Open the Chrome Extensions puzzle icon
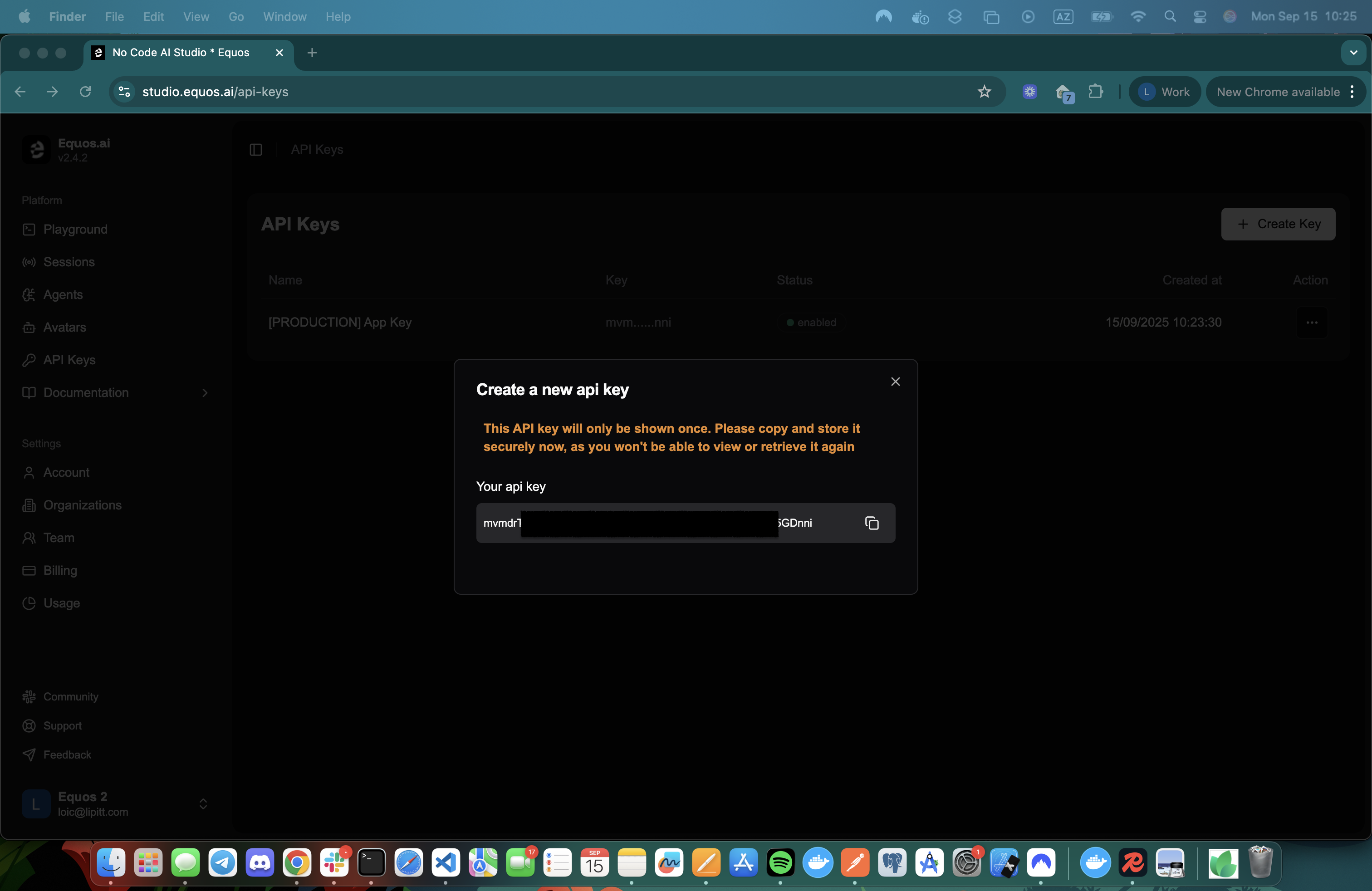This screenshot has width=1372, height=891. (1095, 92)
